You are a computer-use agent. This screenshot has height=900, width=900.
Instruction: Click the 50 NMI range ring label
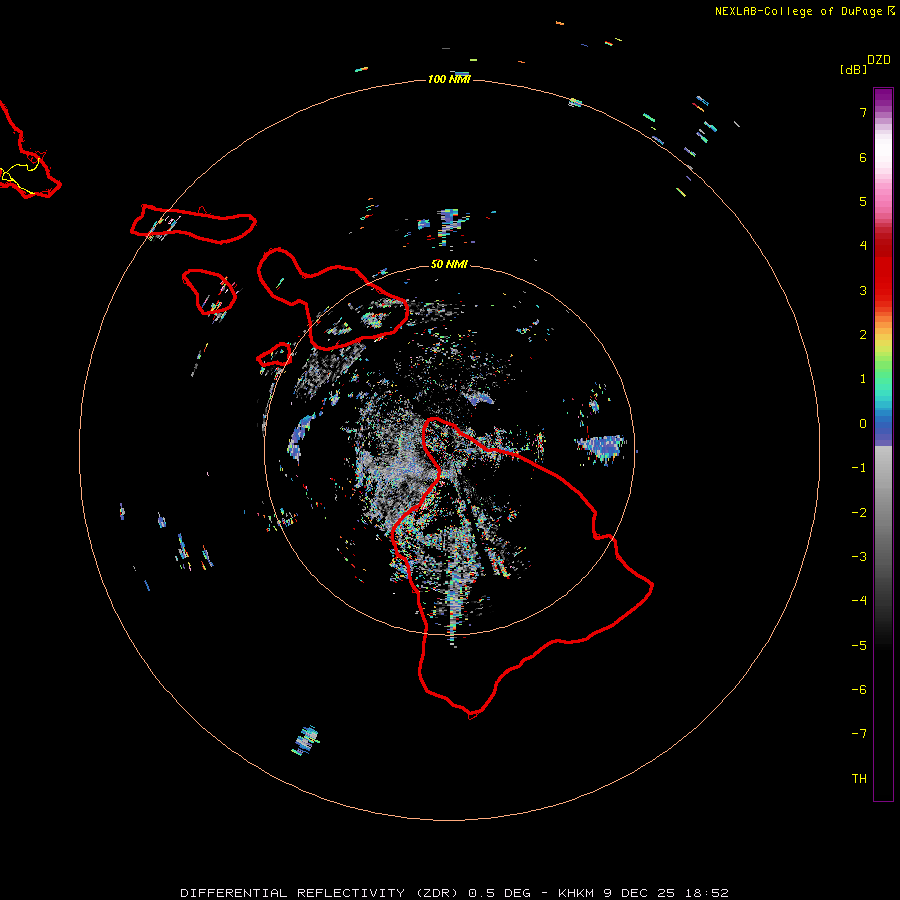click(x=449, y=264)
